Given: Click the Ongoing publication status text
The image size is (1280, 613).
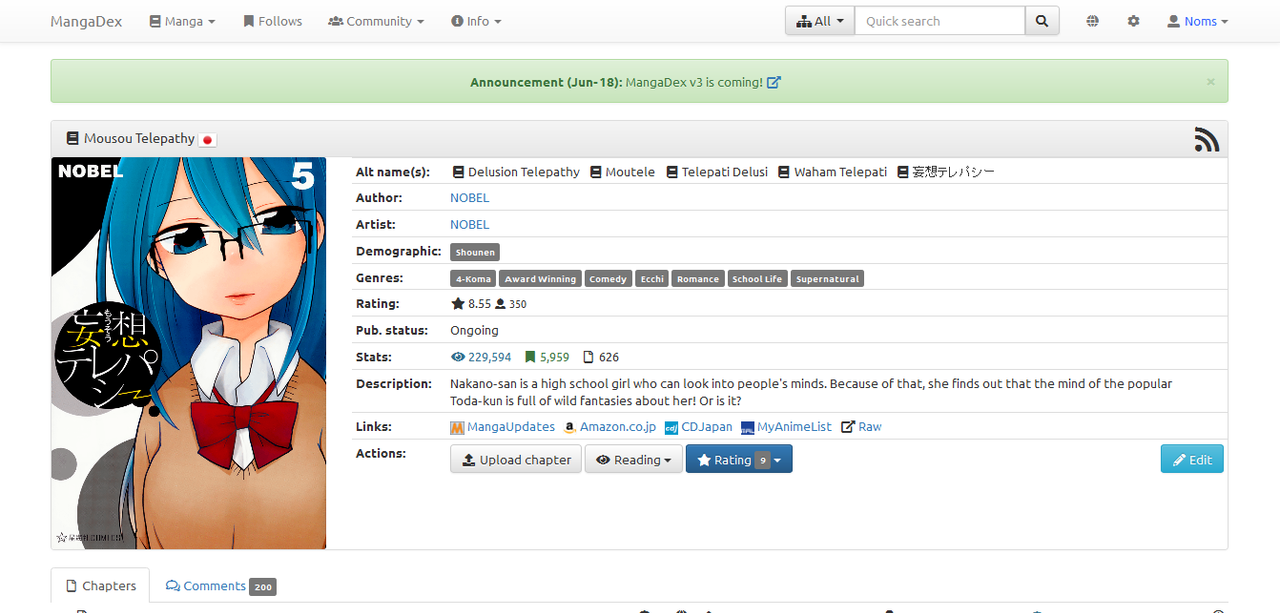Looking at the screenshot, I should [x=474, y=331].
